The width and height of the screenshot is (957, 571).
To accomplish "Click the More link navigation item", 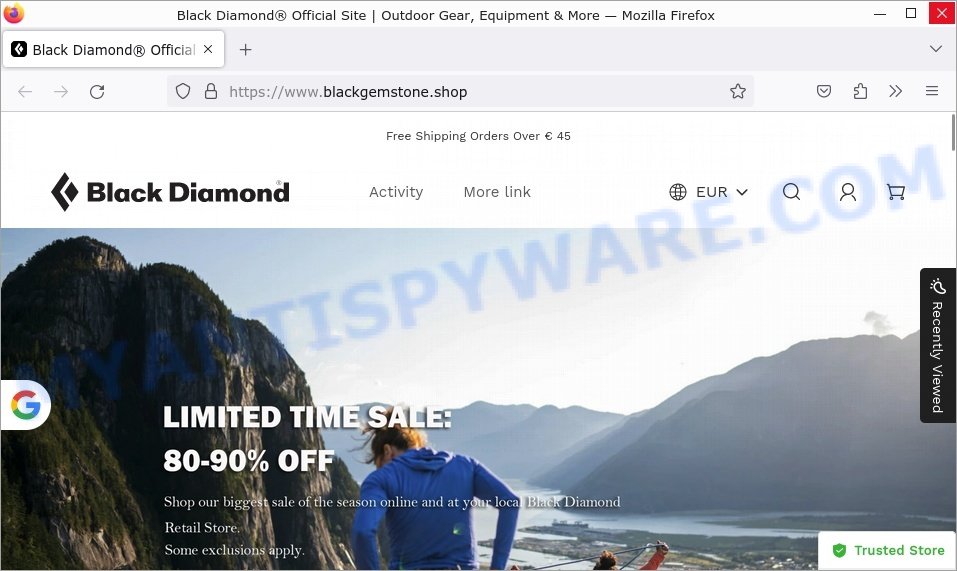I will click(x=497, y=192).
